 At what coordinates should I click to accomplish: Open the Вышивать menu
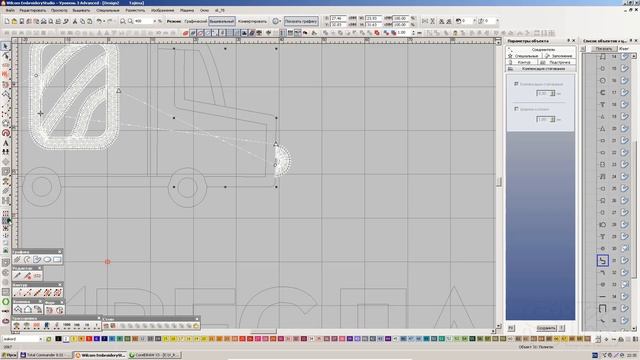[x=81, y=10]
